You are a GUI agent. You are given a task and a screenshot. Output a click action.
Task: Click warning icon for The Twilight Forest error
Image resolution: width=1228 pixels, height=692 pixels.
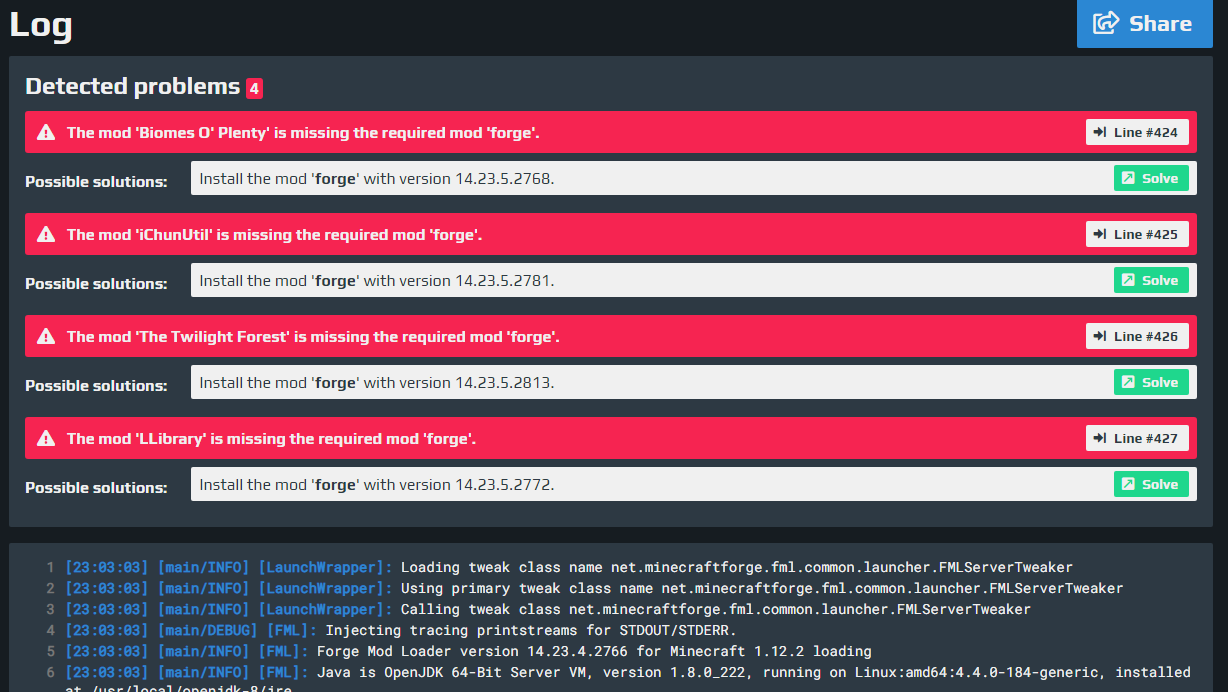click(46, 336)
